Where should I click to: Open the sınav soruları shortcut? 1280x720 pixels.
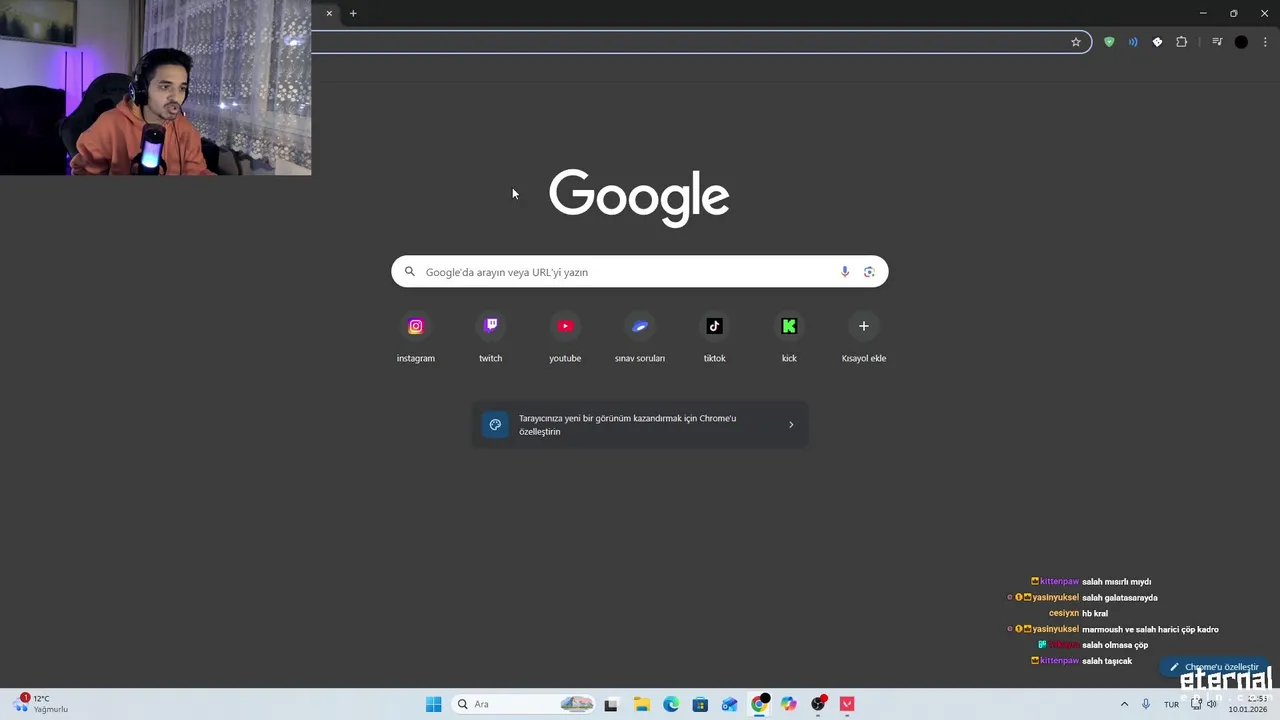(x=640, y=337)
